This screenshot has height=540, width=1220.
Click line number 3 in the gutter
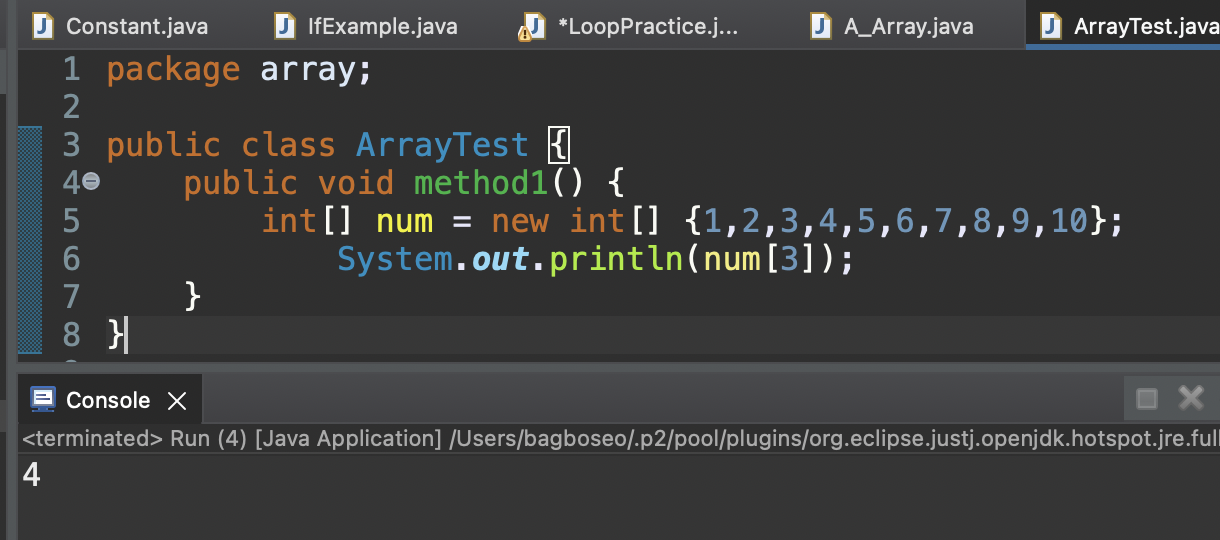(x=71, y=145)
